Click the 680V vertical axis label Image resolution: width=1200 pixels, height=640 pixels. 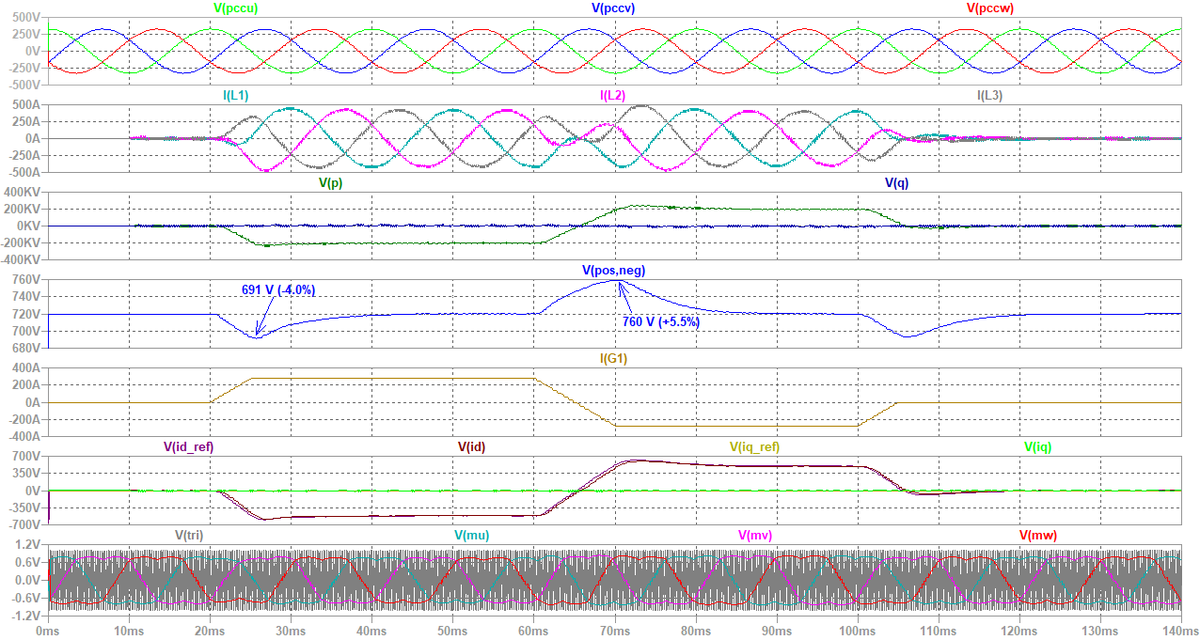27,349
